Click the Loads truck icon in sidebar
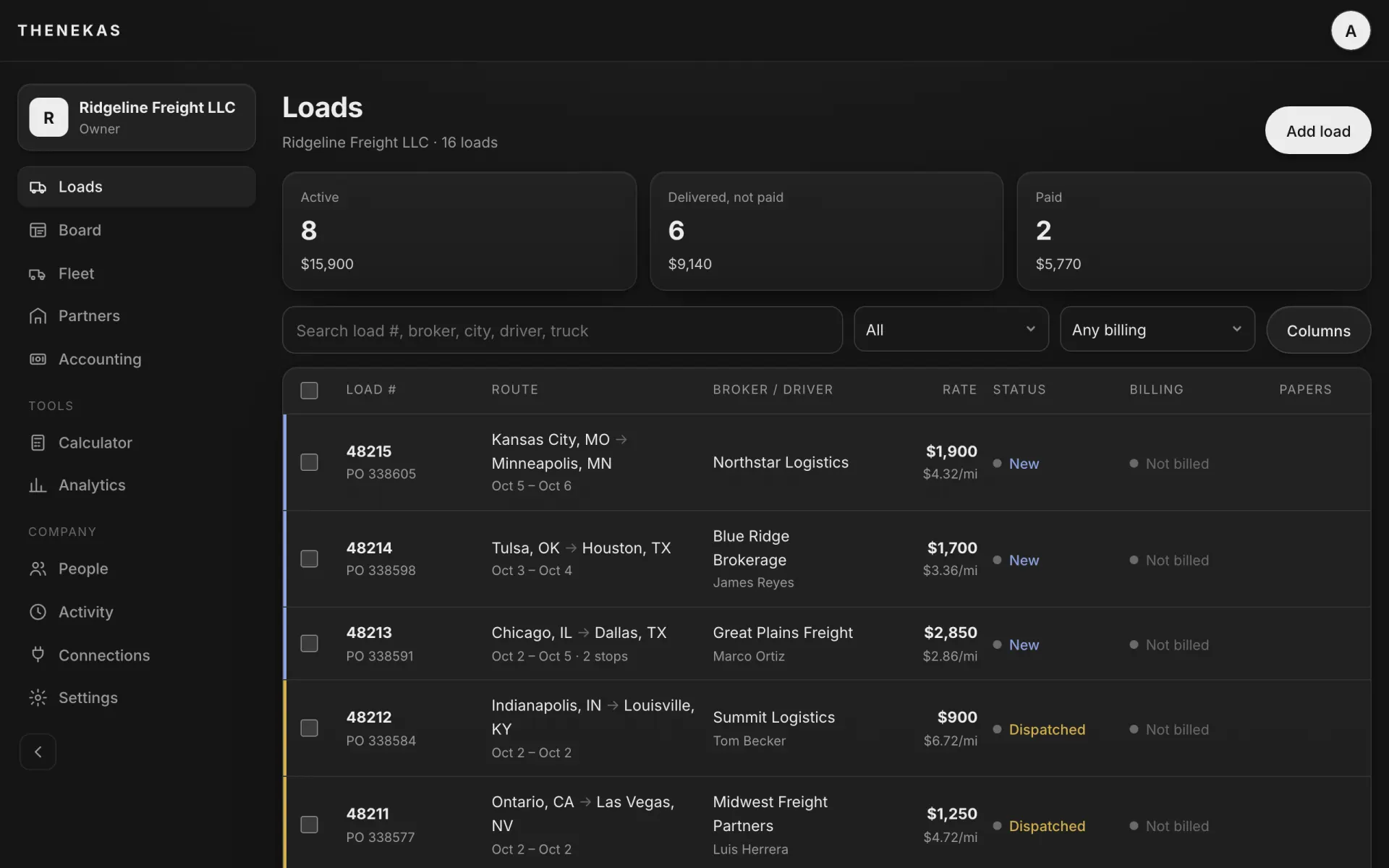The height and width of the screenshot is (868, 1389). (x=38, y=187)
